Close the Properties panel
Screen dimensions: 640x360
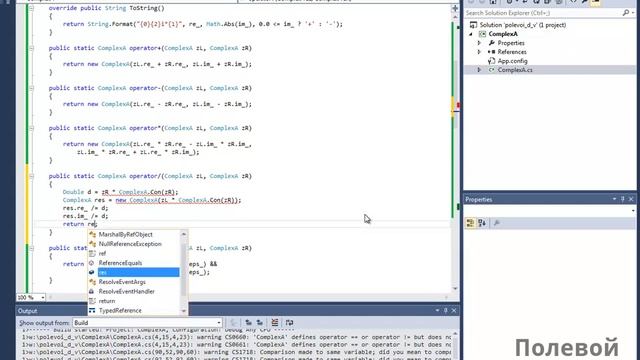[x=631, y=199]
